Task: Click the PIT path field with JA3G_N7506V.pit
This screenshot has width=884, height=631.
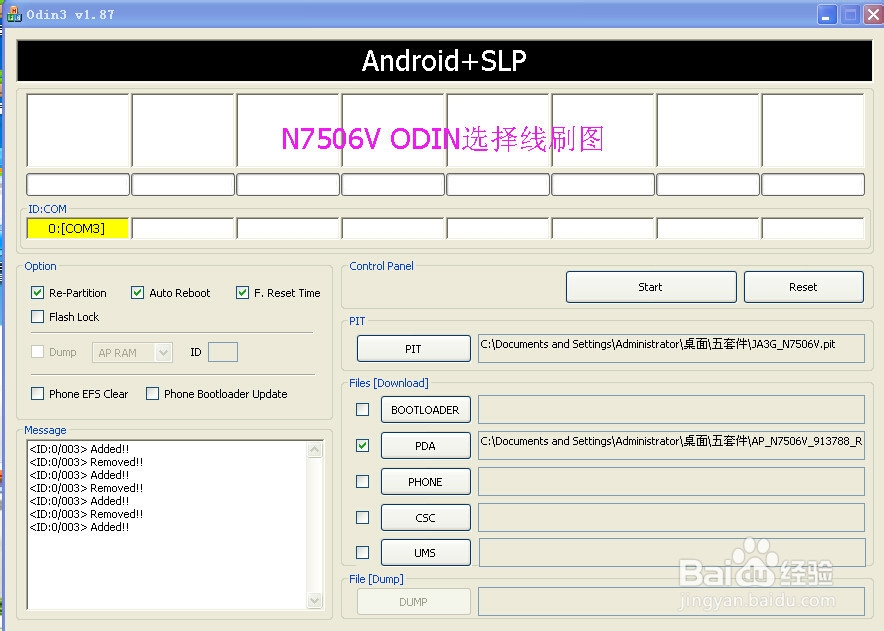Action: click(671, 348)
